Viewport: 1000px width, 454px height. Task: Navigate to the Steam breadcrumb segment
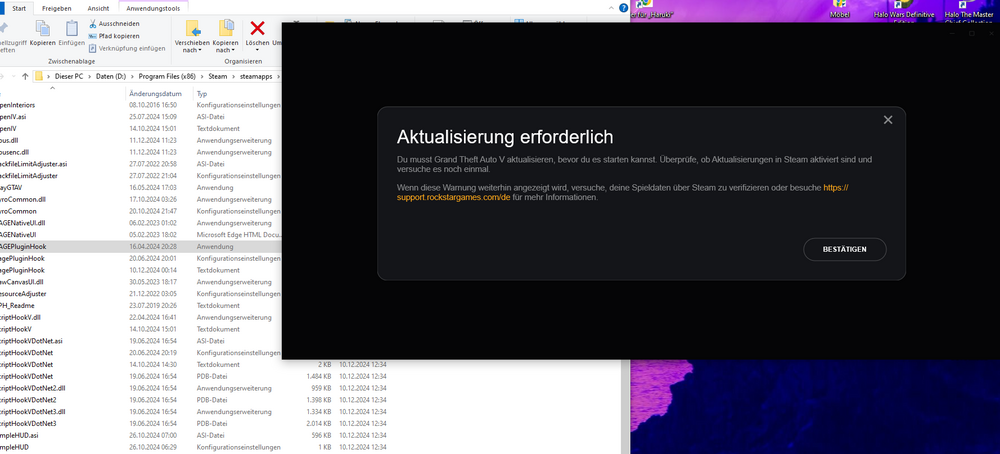(217, 77)
